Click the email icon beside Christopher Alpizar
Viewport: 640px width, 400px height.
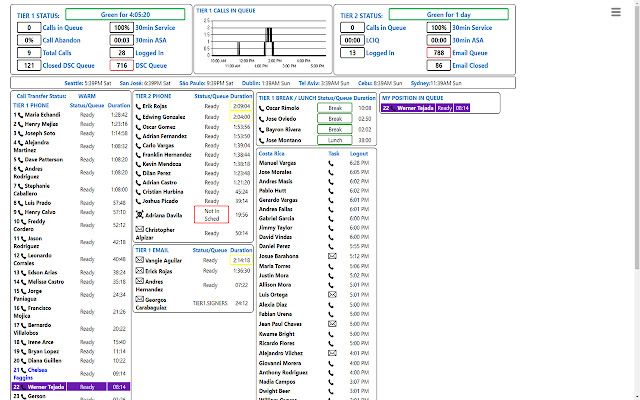[x=140, y=230]
